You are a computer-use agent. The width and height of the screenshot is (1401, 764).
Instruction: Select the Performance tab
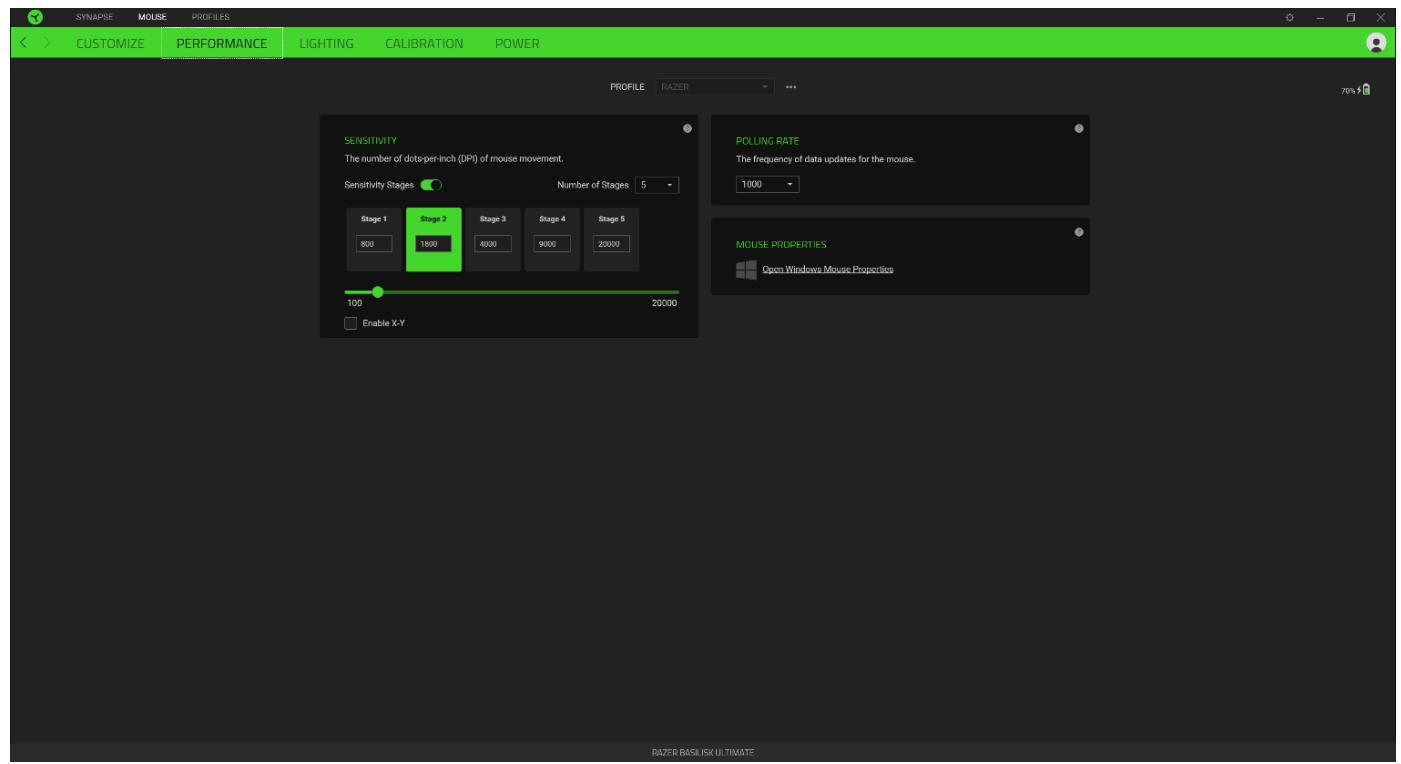click(x=222, y=43)
